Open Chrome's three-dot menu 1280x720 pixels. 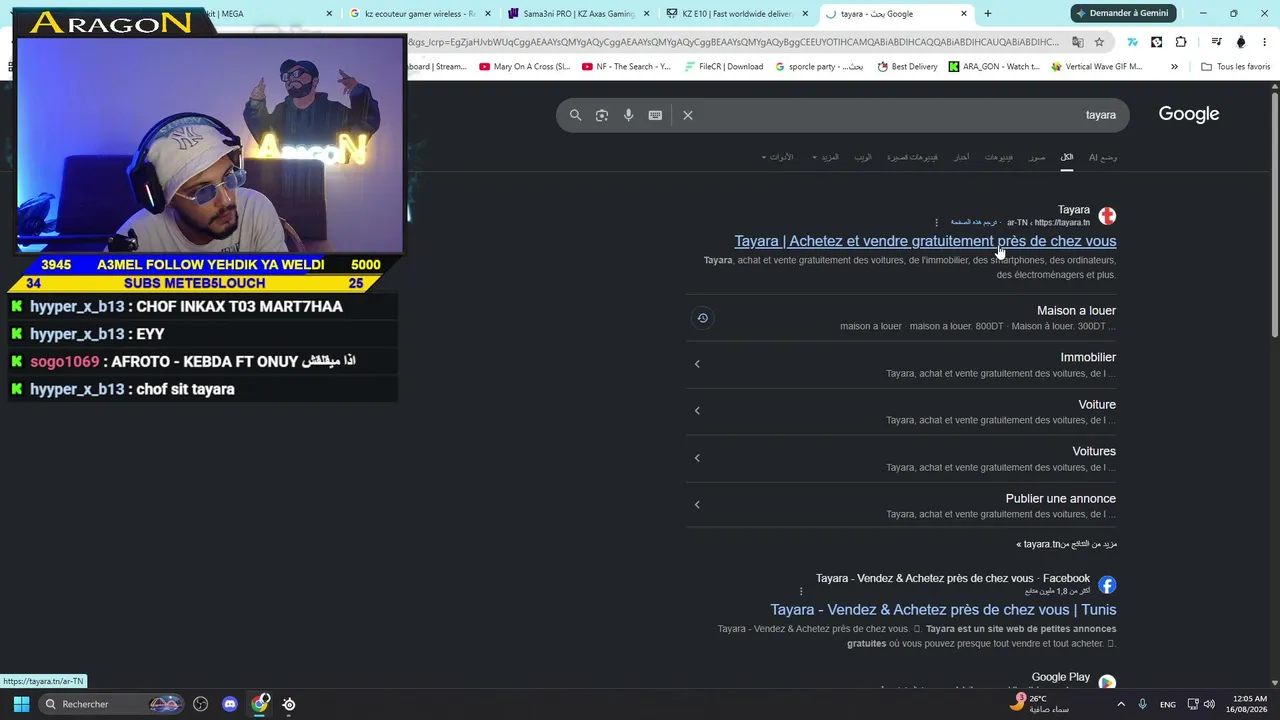click(x=1265, y=42)
